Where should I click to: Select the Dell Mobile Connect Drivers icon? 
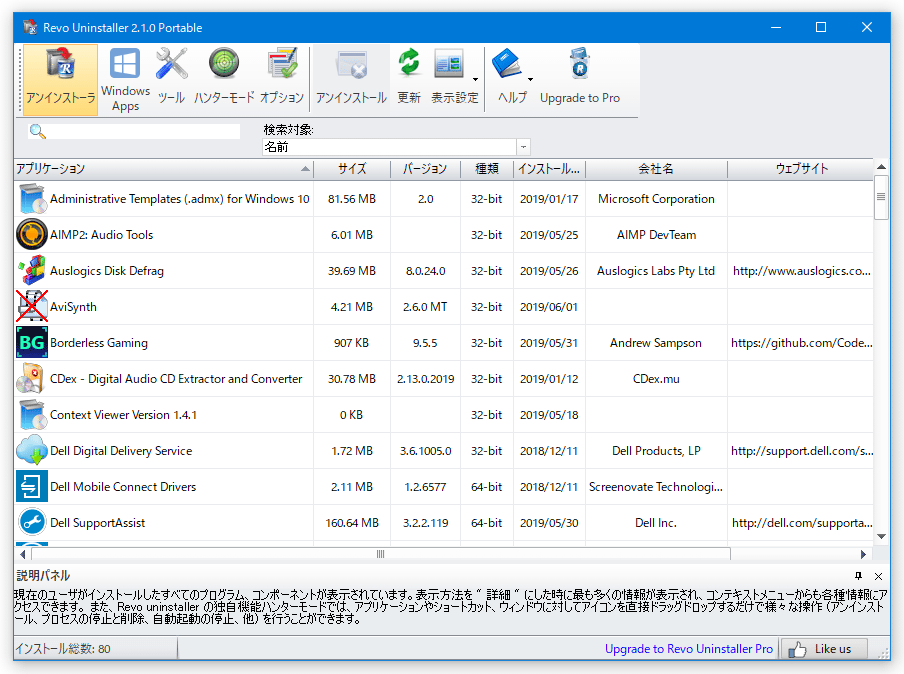click(32, 487)
